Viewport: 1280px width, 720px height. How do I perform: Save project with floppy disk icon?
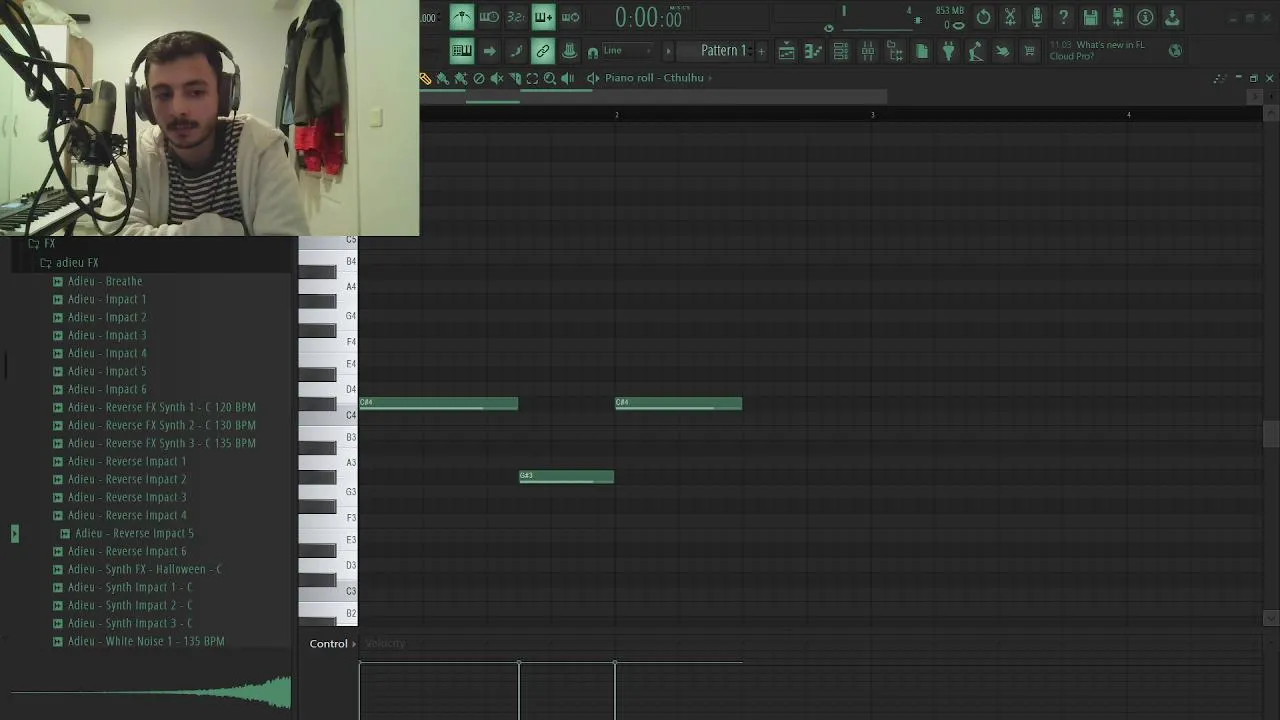(x=1091, y=17)
